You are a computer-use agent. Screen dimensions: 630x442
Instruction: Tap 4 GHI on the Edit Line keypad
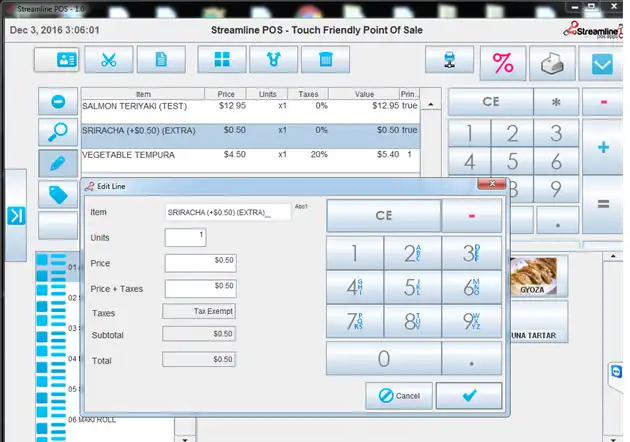(x=355, y=287)
